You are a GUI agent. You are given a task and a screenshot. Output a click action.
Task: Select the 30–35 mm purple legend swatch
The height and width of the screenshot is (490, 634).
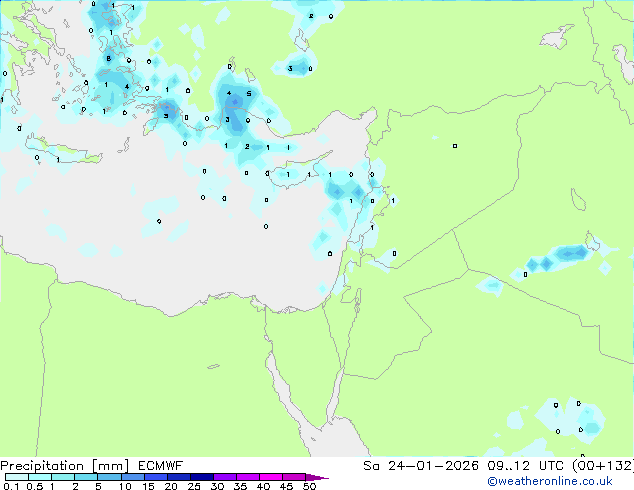225,477
